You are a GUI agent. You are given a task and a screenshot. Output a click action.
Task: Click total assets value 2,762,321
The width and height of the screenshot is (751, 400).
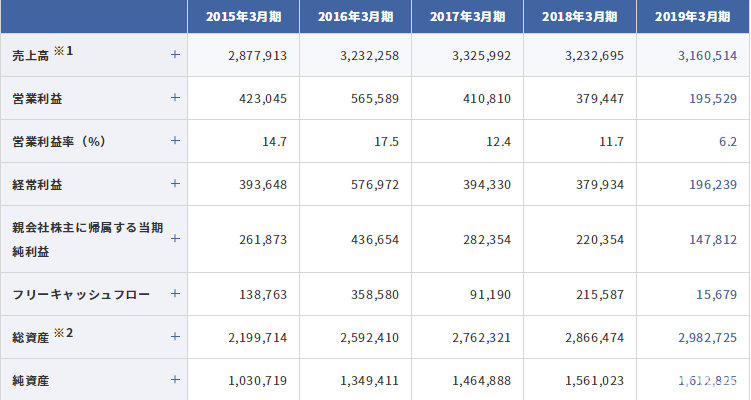[x=482, y=338]
